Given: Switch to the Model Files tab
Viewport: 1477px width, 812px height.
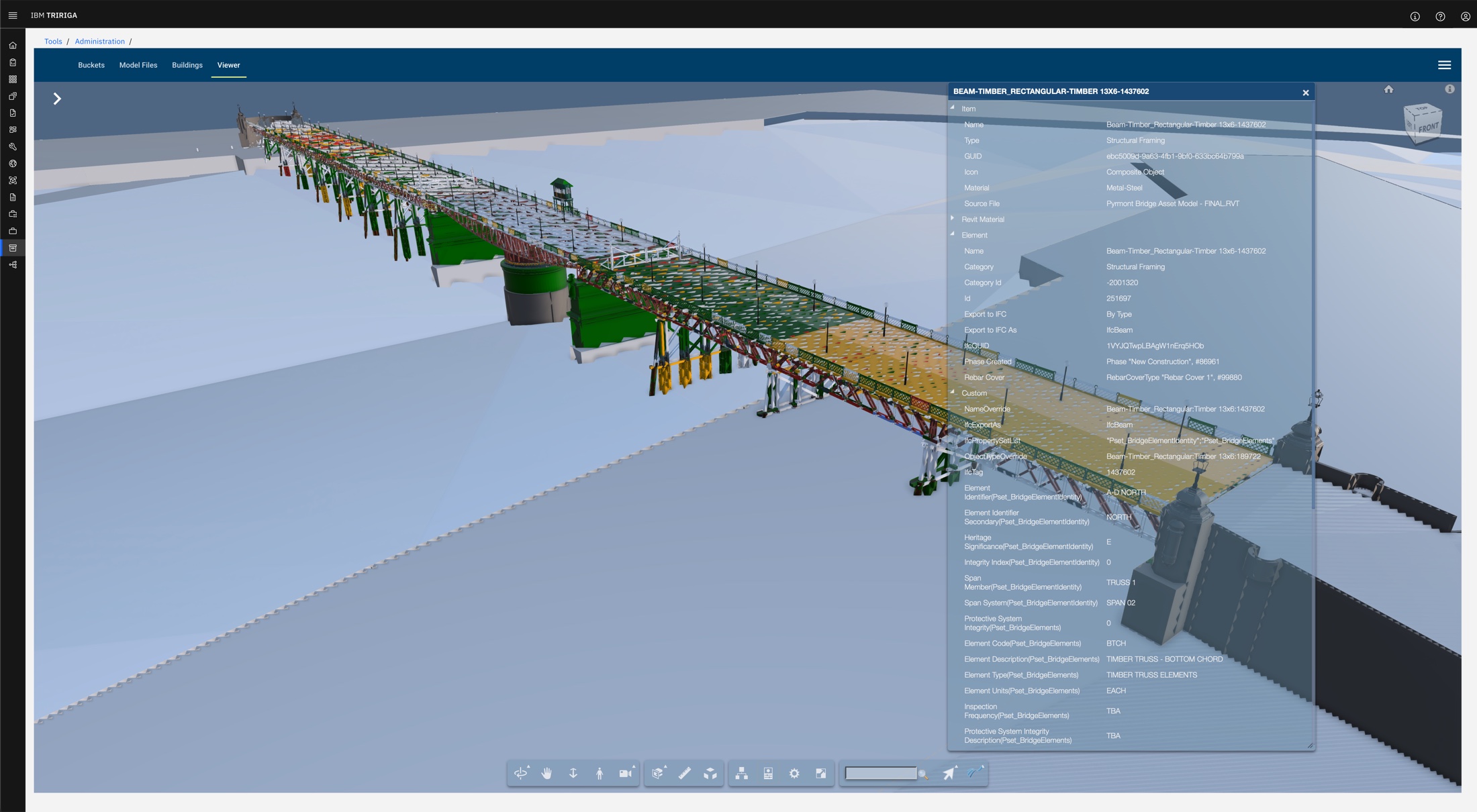Looking at the screenshot, I should pos(138,65).
